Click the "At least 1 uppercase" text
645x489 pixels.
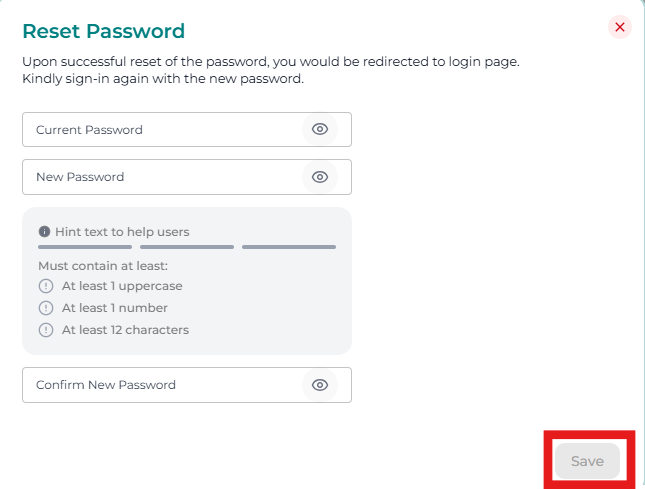point(122,286)
